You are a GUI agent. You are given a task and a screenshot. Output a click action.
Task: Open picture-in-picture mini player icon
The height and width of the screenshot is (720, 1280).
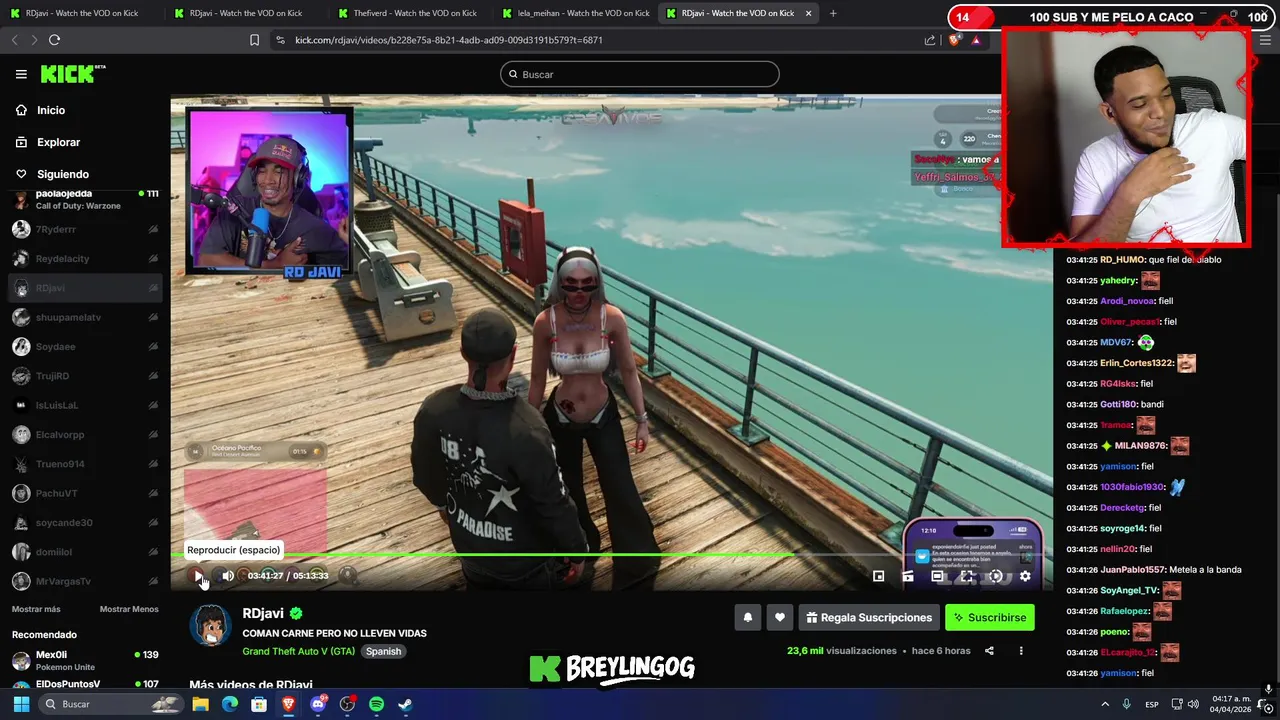pyautogui.click(x=878, y=576)
